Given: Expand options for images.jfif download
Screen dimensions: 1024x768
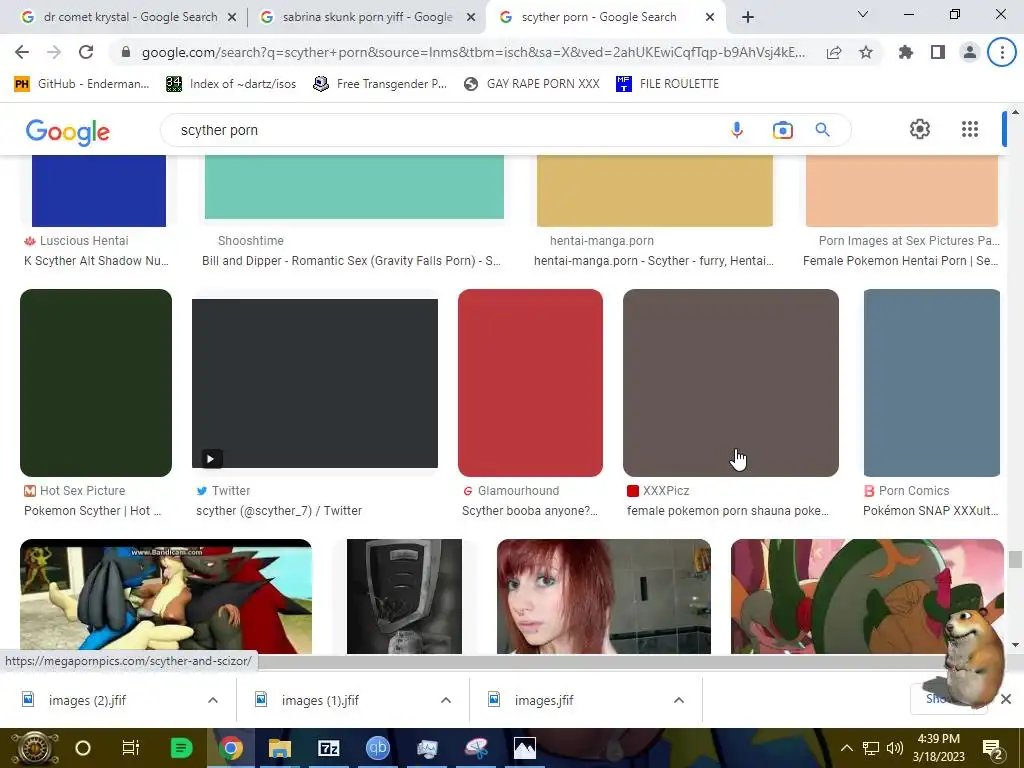Looking at the screenshot, I should point(679,700).
